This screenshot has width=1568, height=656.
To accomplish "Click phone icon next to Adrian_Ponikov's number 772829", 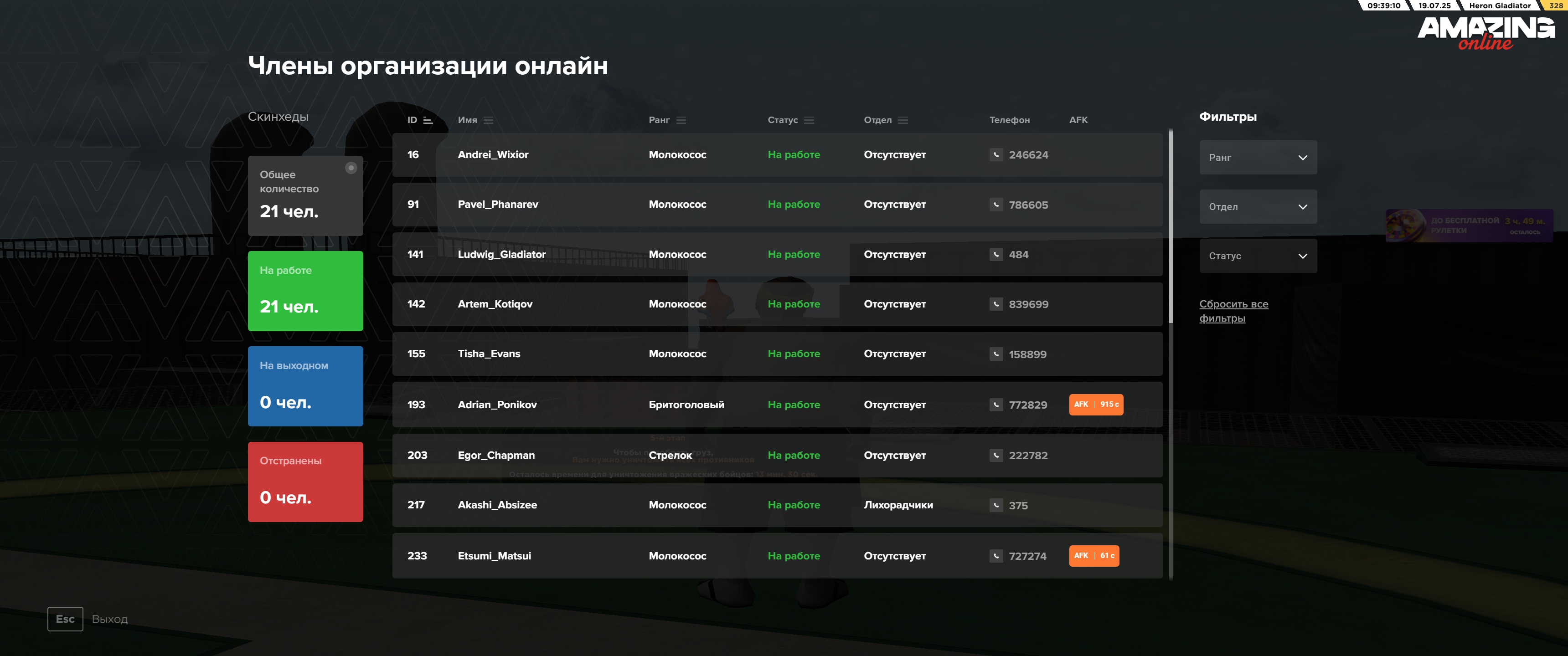I will pyautogui.click(x=996, y=405).
